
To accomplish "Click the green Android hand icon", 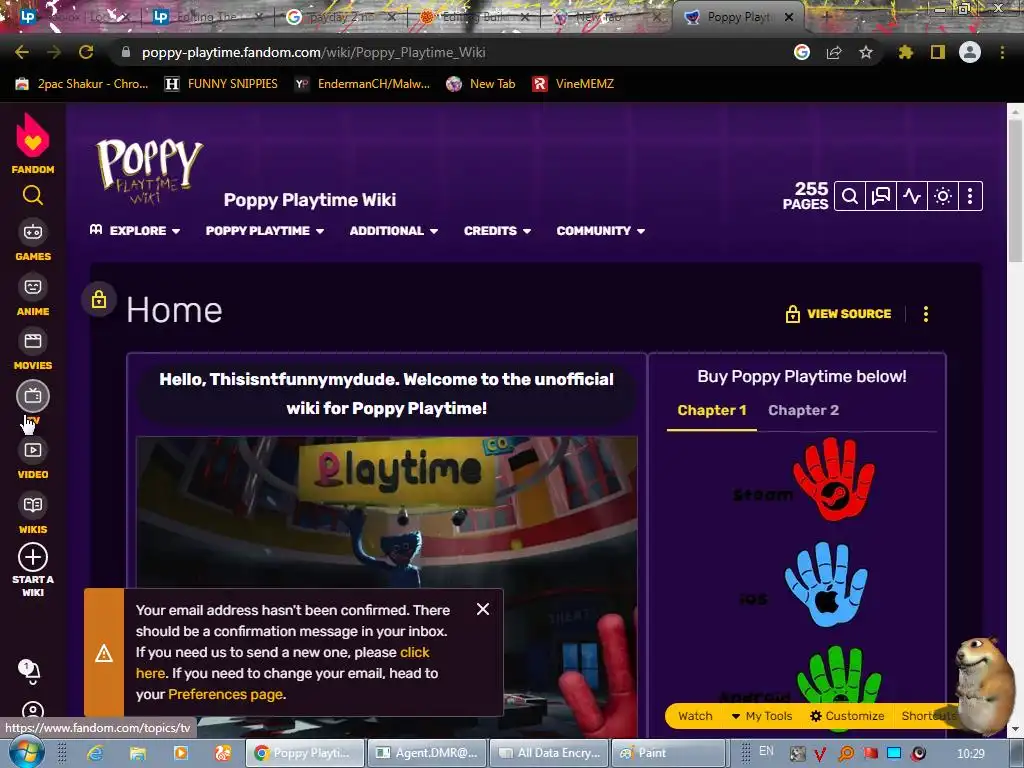I will (839, 676).
